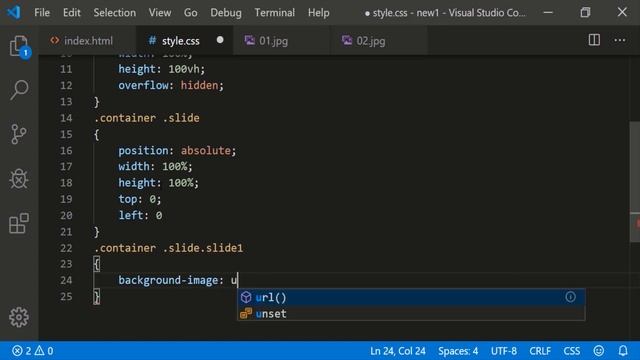The width and height of the screenshot is (640, 360).
Task: Click the closing brace on line 25
Action: coord(96,297)
